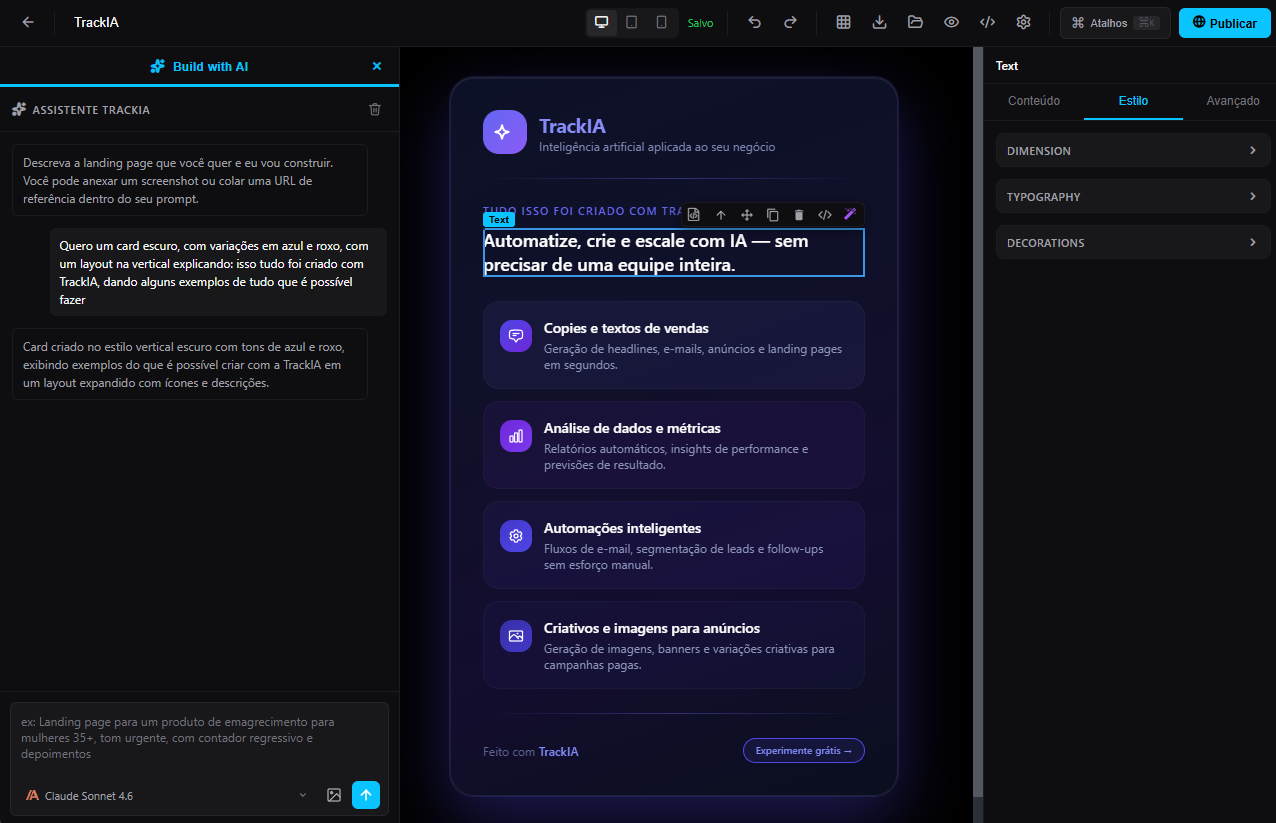Click the element file-code icon in floating toolbar
This screenshot has width=1276, height=823.
click(694, 215)
